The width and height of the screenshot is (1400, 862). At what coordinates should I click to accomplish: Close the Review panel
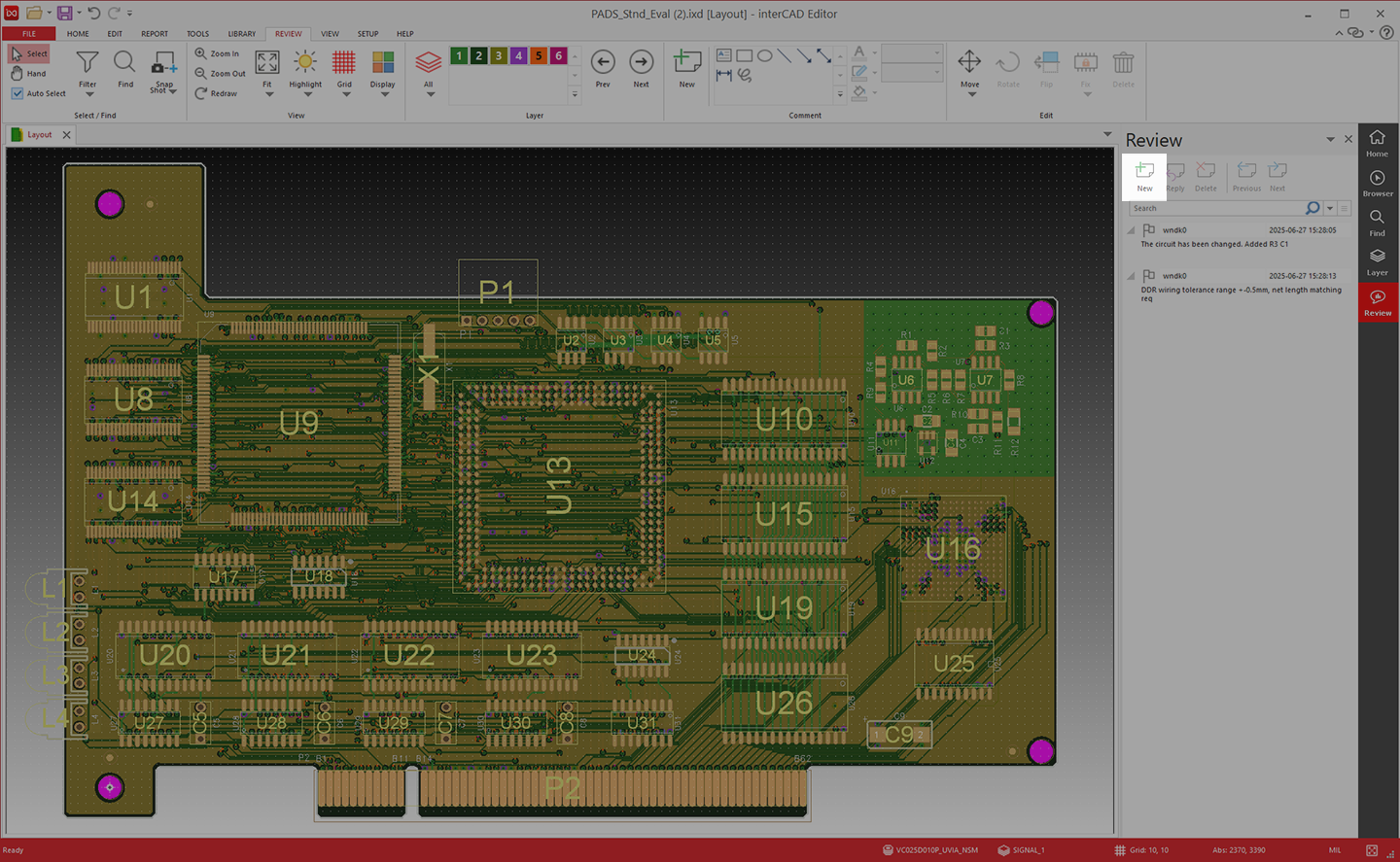pyautogui.click(x=1348, y=139)
